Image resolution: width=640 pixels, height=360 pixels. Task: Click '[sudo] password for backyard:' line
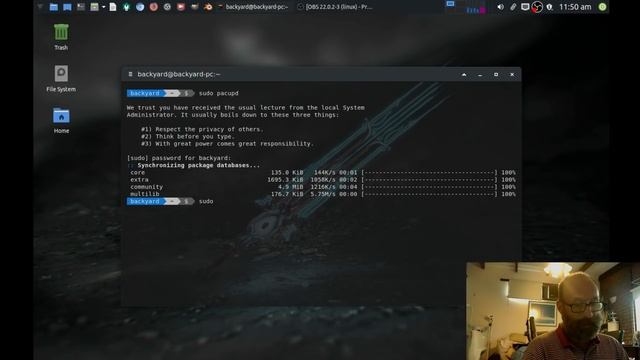[x=179, y=158]
